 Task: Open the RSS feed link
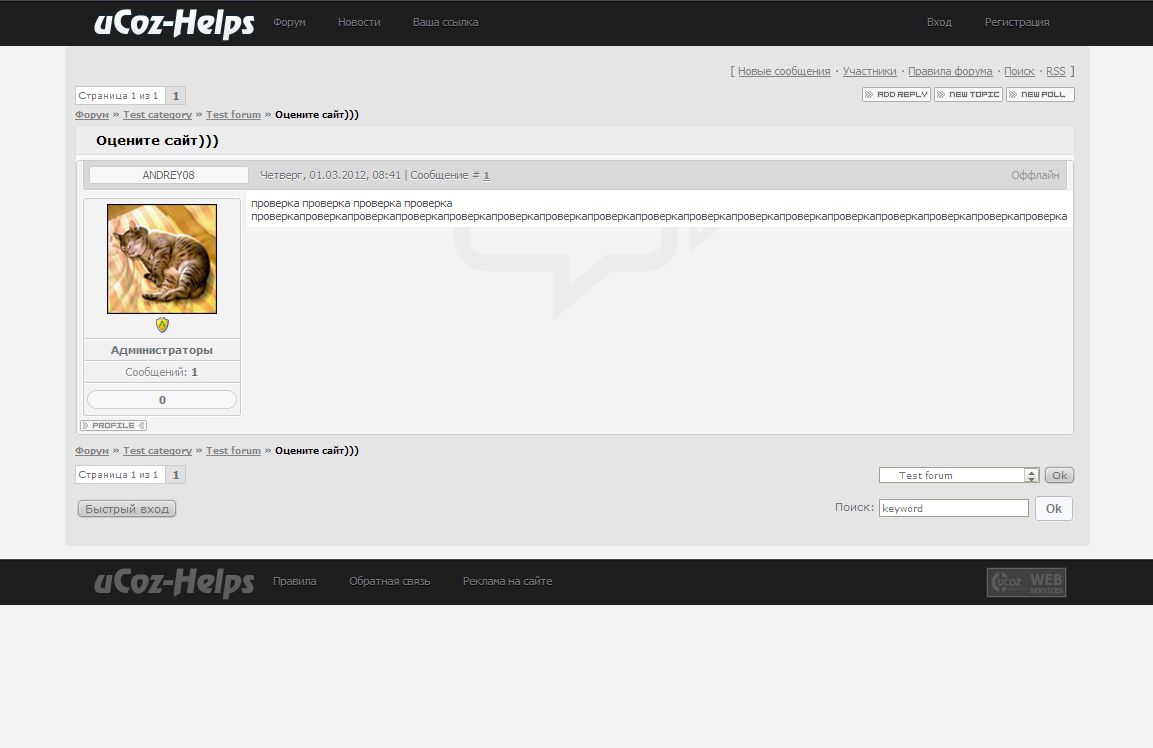pos(1055,71)
